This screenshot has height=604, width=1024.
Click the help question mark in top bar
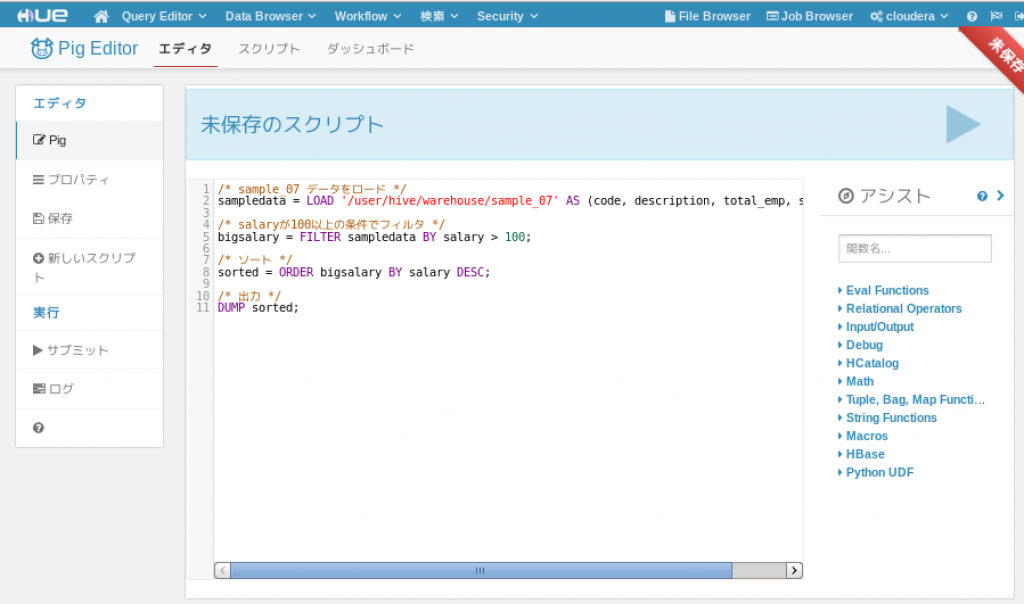click(972, 16)
